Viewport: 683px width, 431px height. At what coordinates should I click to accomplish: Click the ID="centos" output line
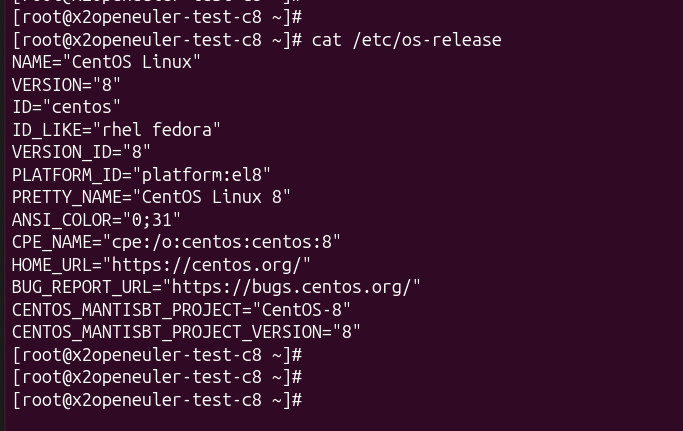point(66,107)
